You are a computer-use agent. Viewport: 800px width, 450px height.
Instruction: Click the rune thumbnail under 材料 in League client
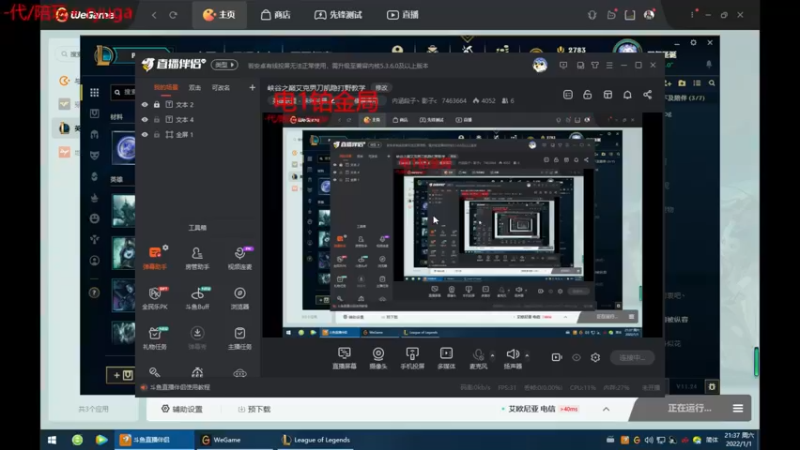pyautogui.click(x=124, y=148)
